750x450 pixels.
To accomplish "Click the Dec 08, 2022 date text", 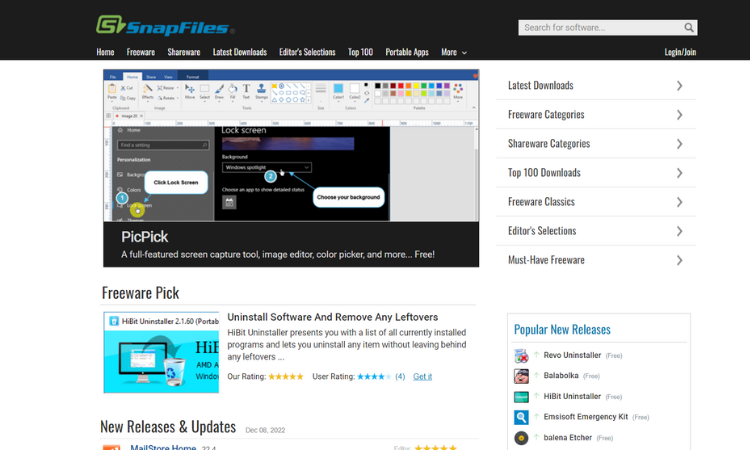I will 265,430.
